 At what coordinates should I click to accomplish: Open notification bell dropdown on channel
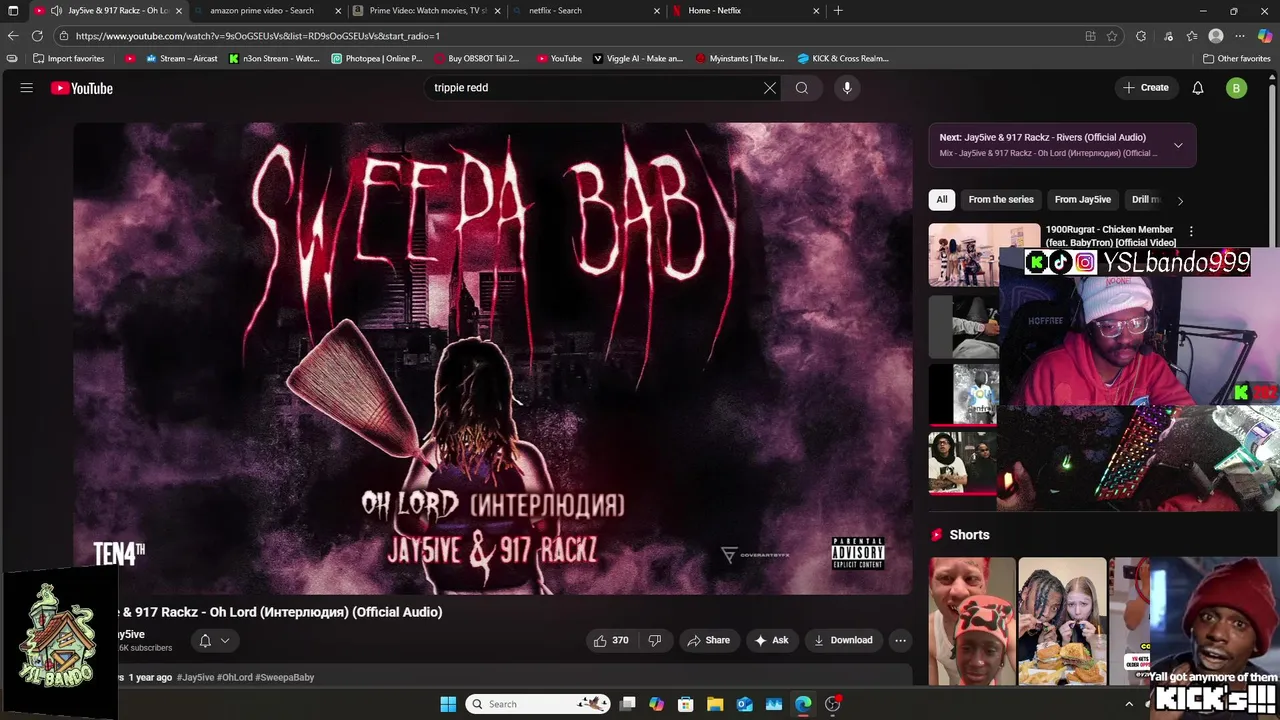click(214, 641)
